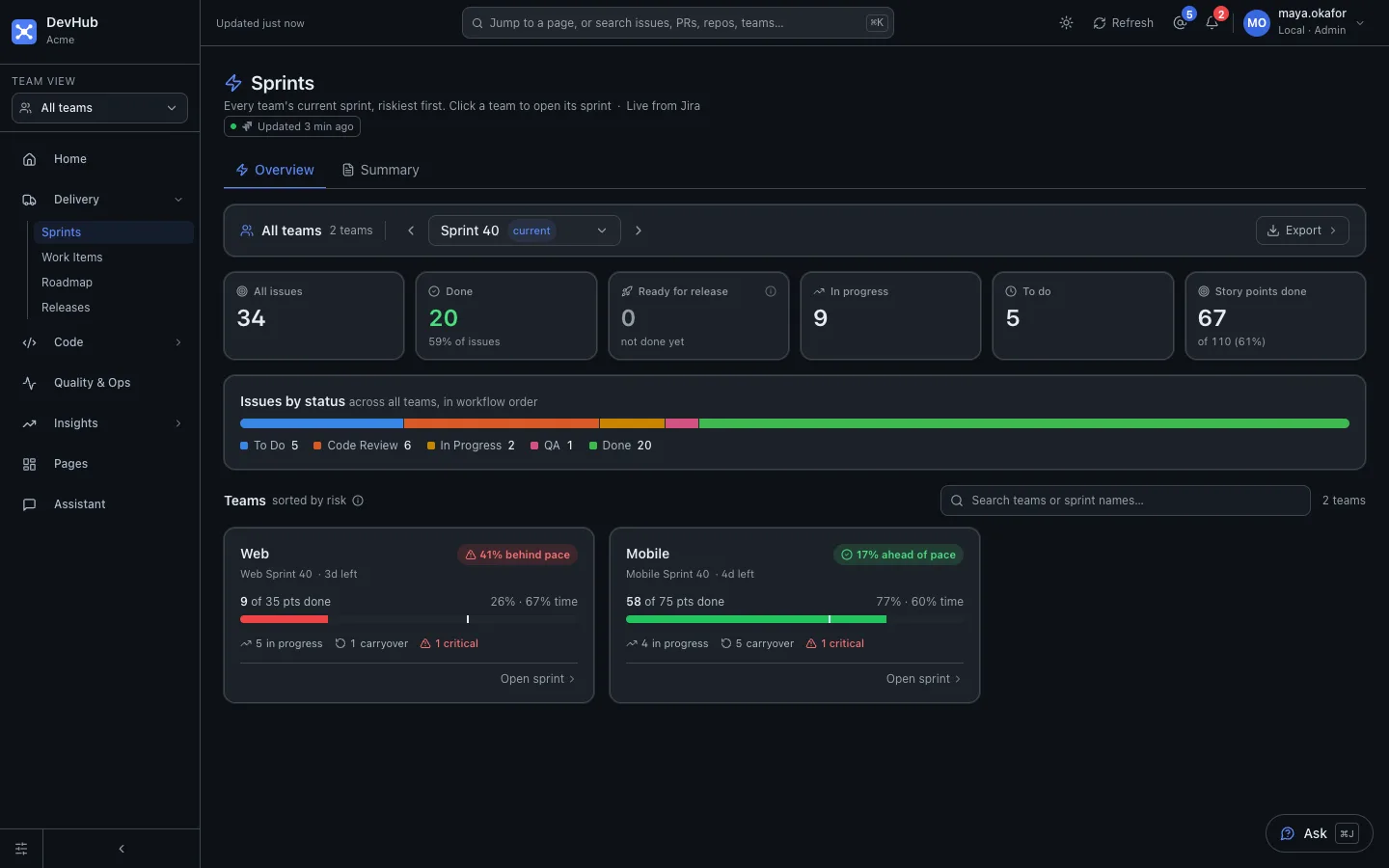The image size is (1389, 868).
Task: Toggle the light/dark theme sun icon
Action: pos(1066,23)
